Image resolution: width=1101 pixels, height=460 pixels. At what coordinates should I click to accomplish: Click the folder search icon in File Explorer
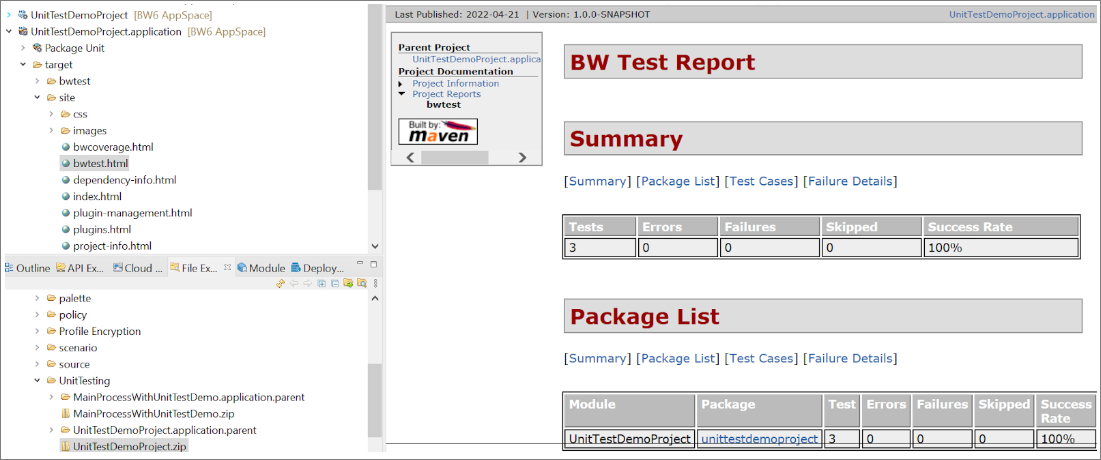coord(362,283)
